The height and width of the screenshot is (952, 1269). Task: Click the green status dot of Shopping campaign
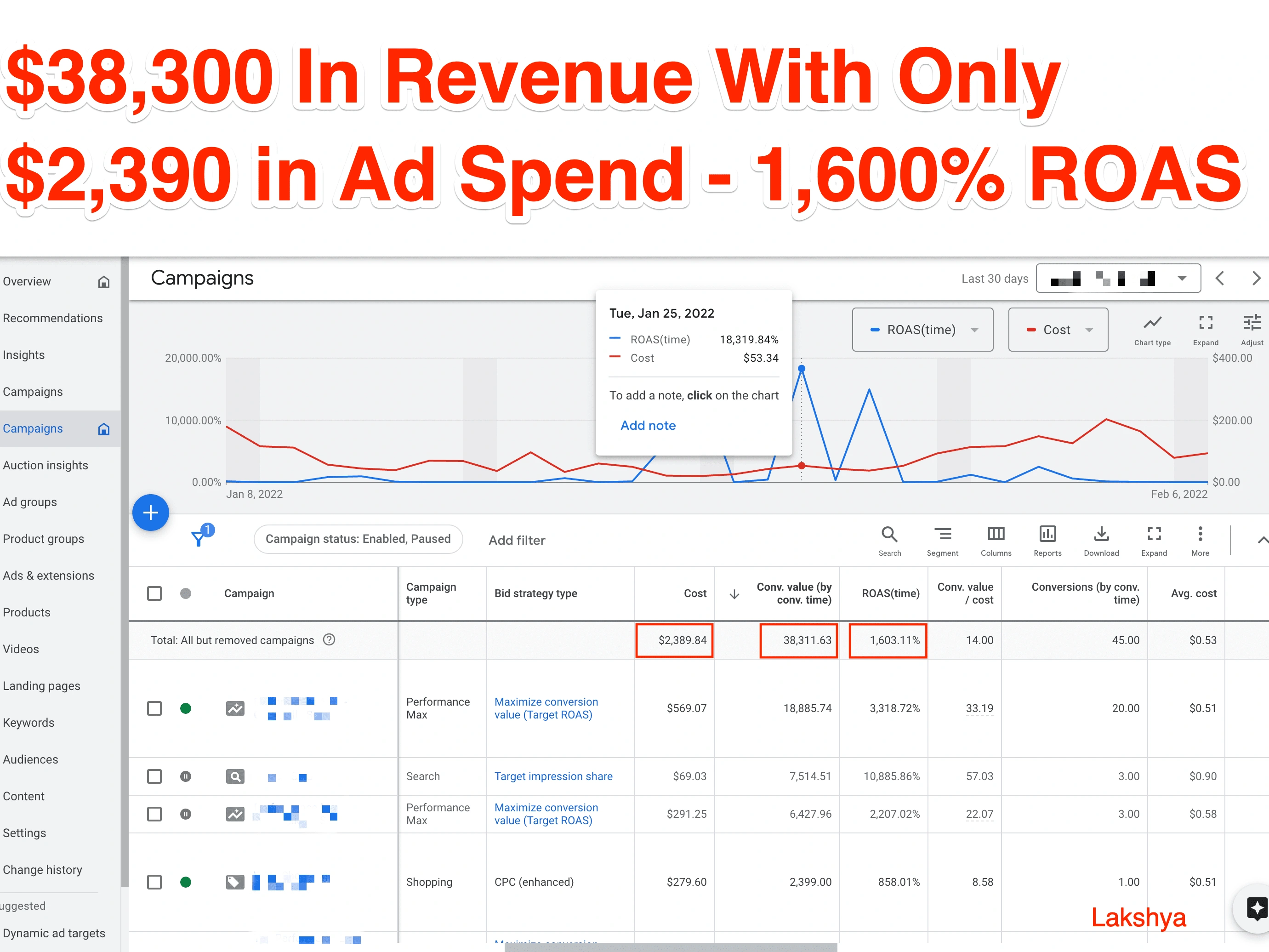coord(185,882)
